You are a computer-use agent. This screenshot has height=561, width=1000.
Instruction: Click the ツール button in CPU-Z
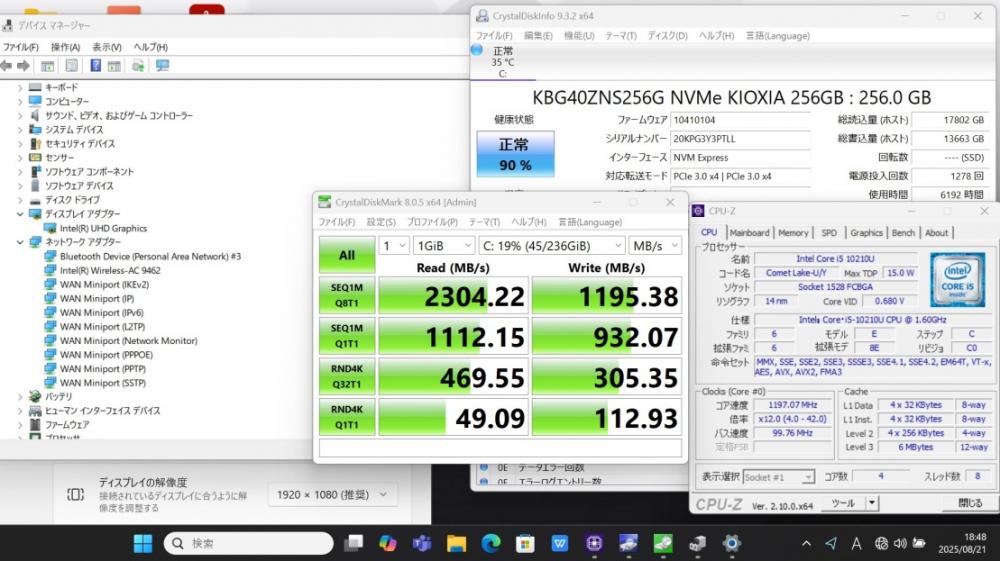[843, 503]
